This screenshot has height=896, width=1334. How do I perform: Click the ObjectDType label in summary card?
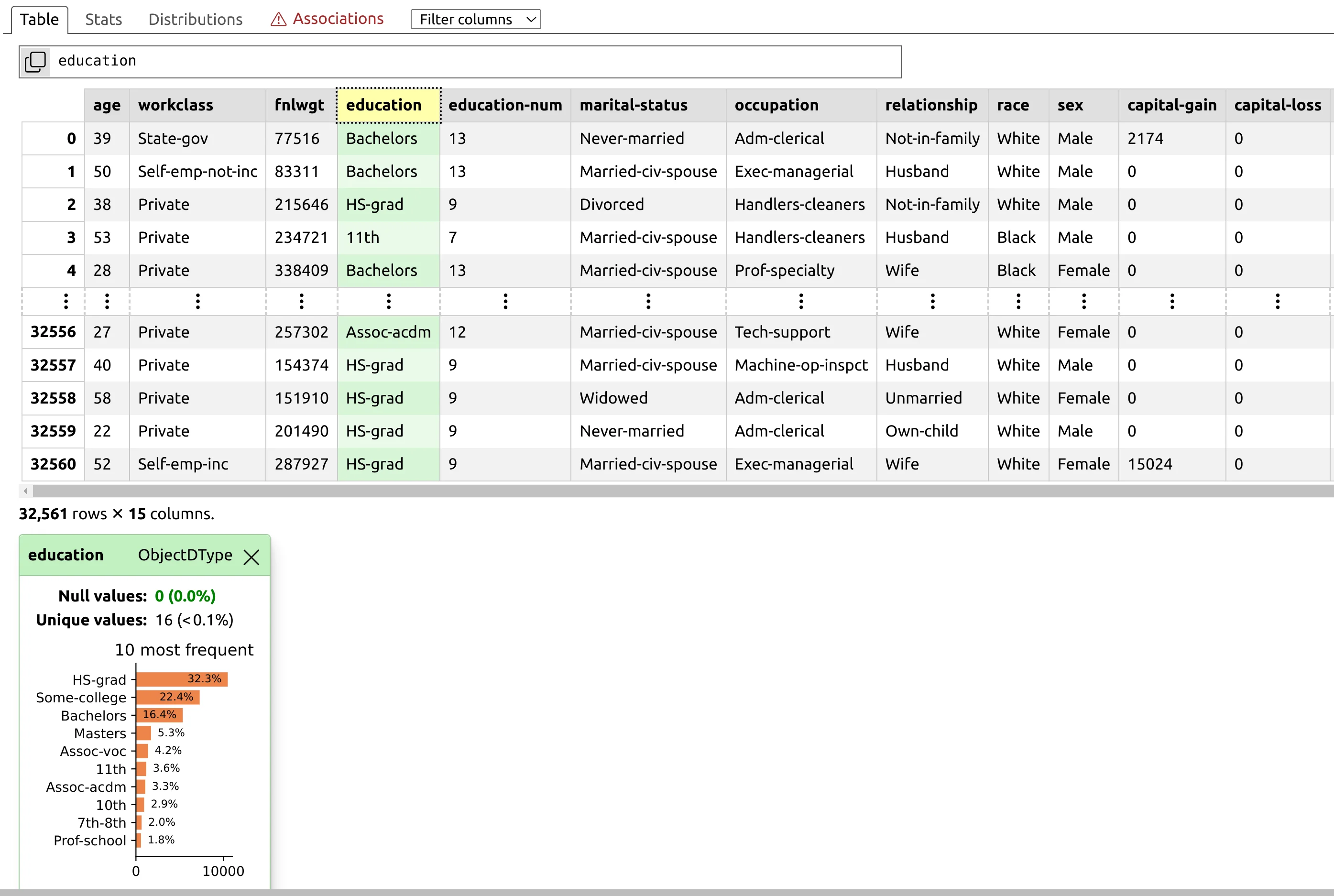[185, 555]
